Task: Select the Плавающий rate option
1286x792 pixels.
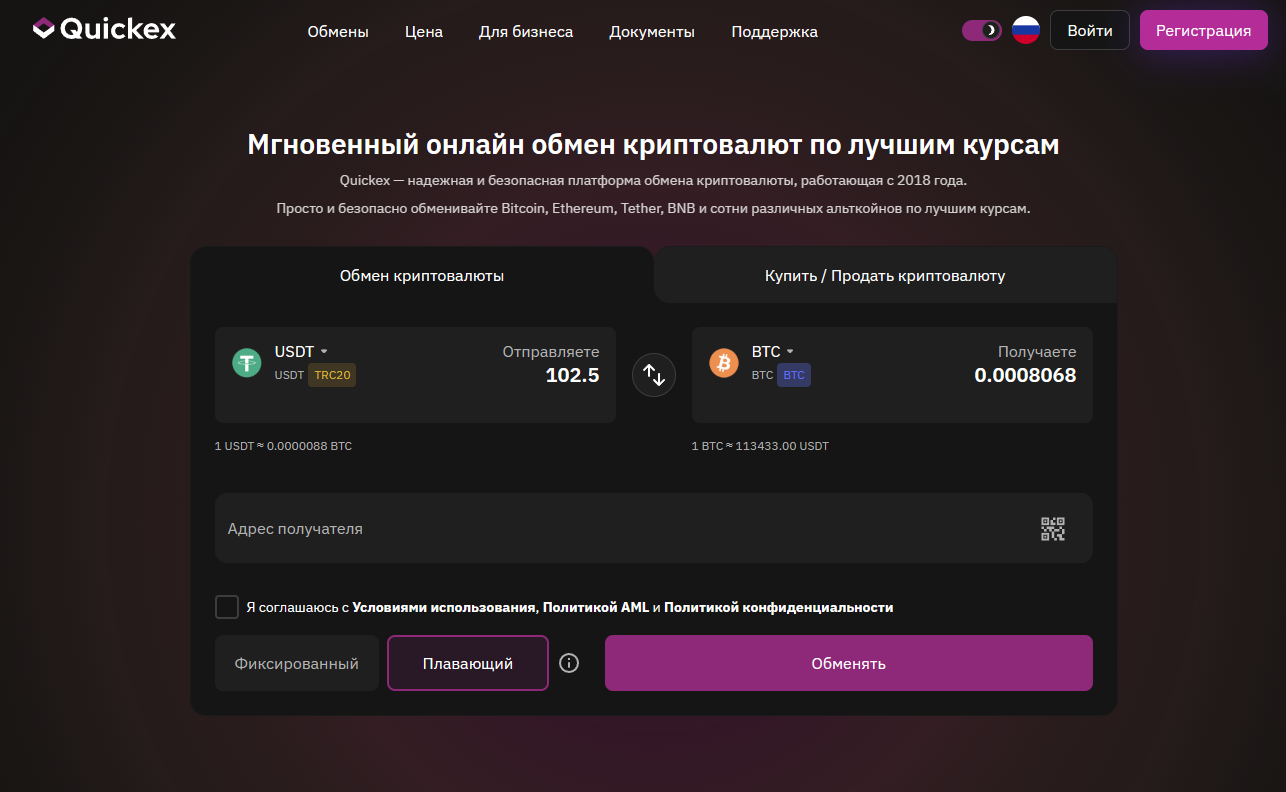Action: click(x=468, y=663)
